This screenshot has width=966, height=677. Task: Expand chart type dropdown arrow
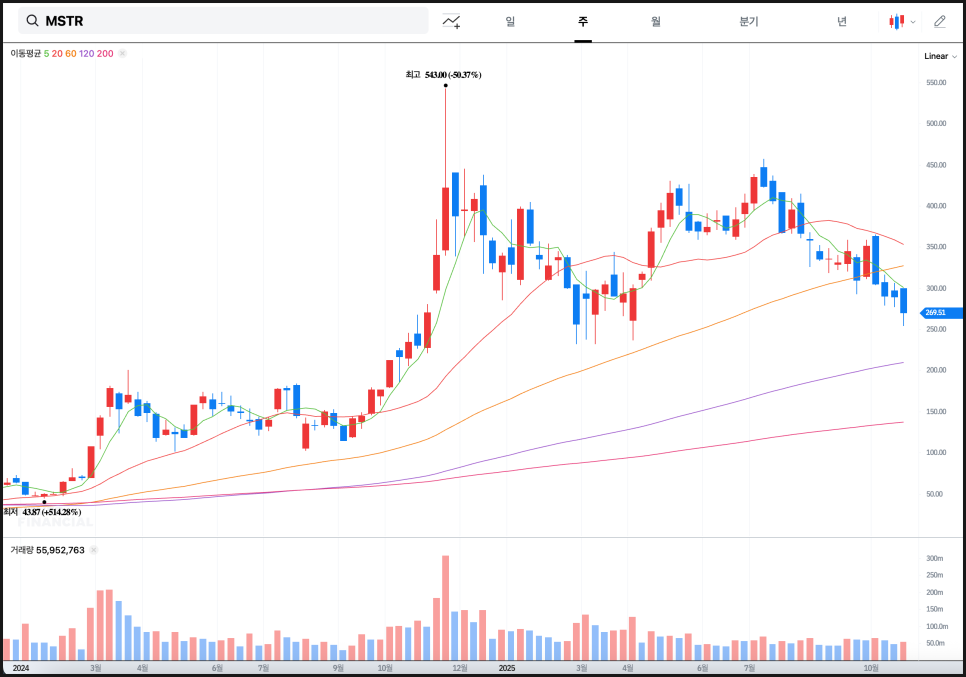[x=913, y=22]
